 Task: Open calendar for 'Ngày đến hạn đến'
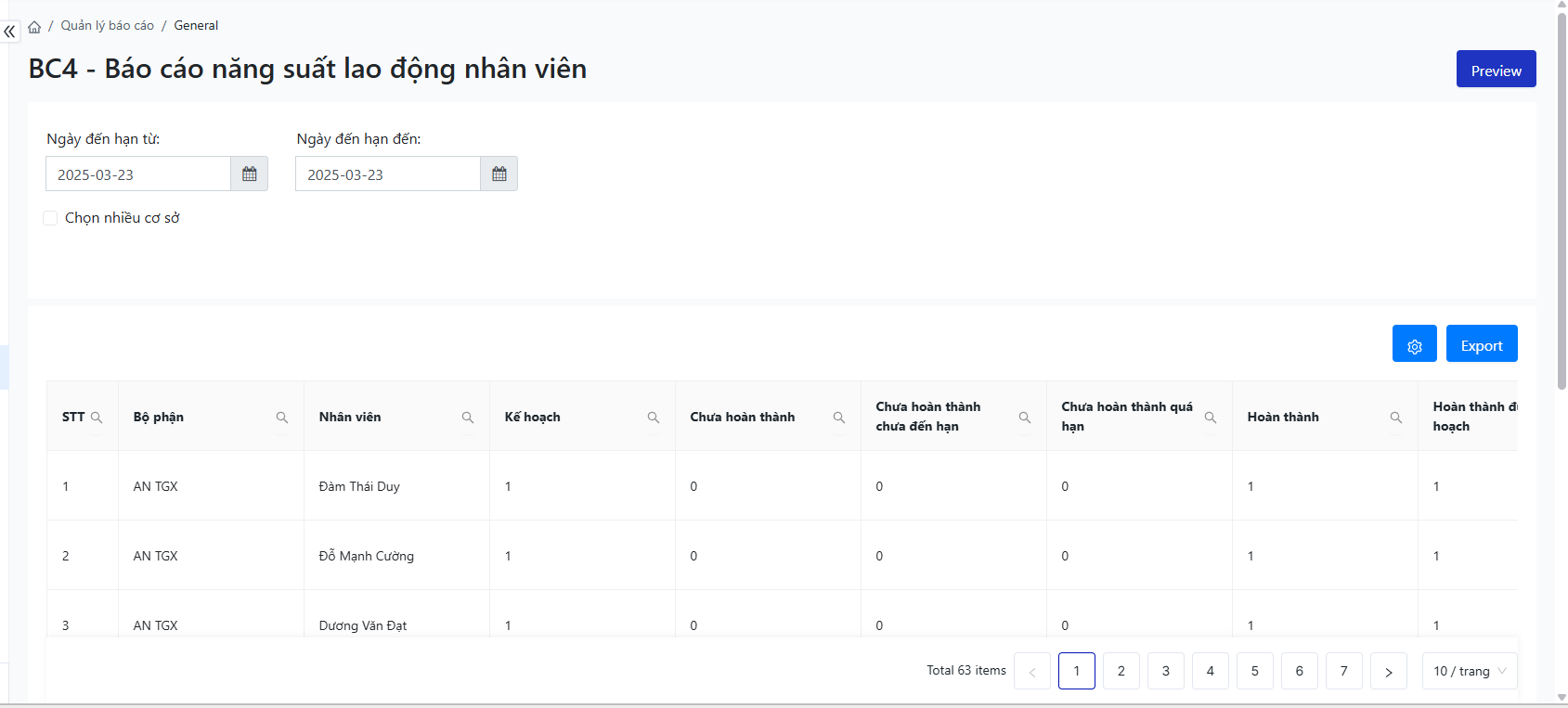tap(499, 174)
